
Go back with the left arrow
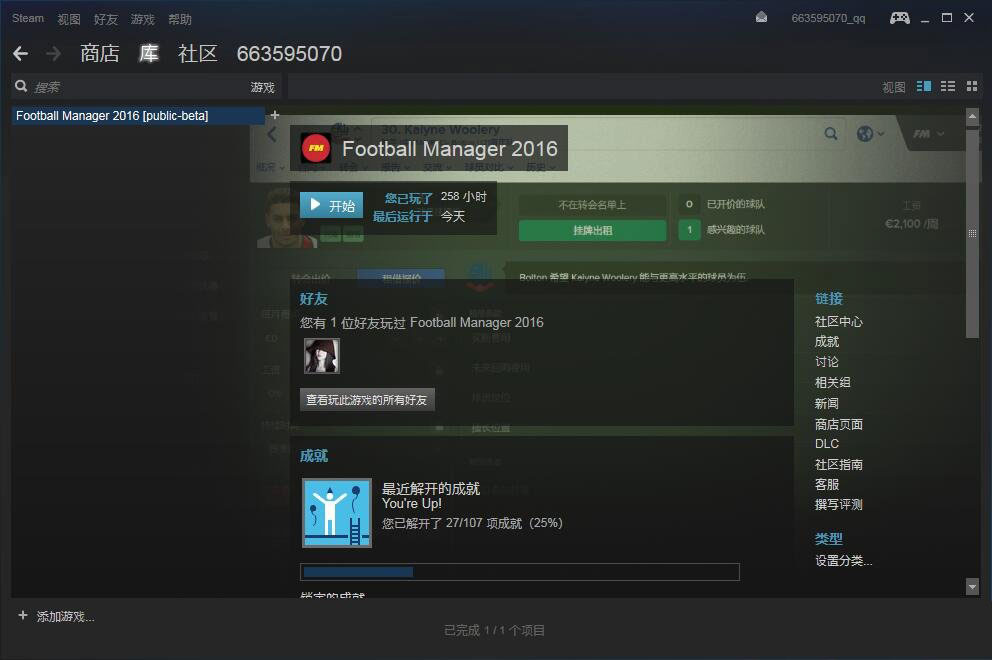(x=20, y=54)
